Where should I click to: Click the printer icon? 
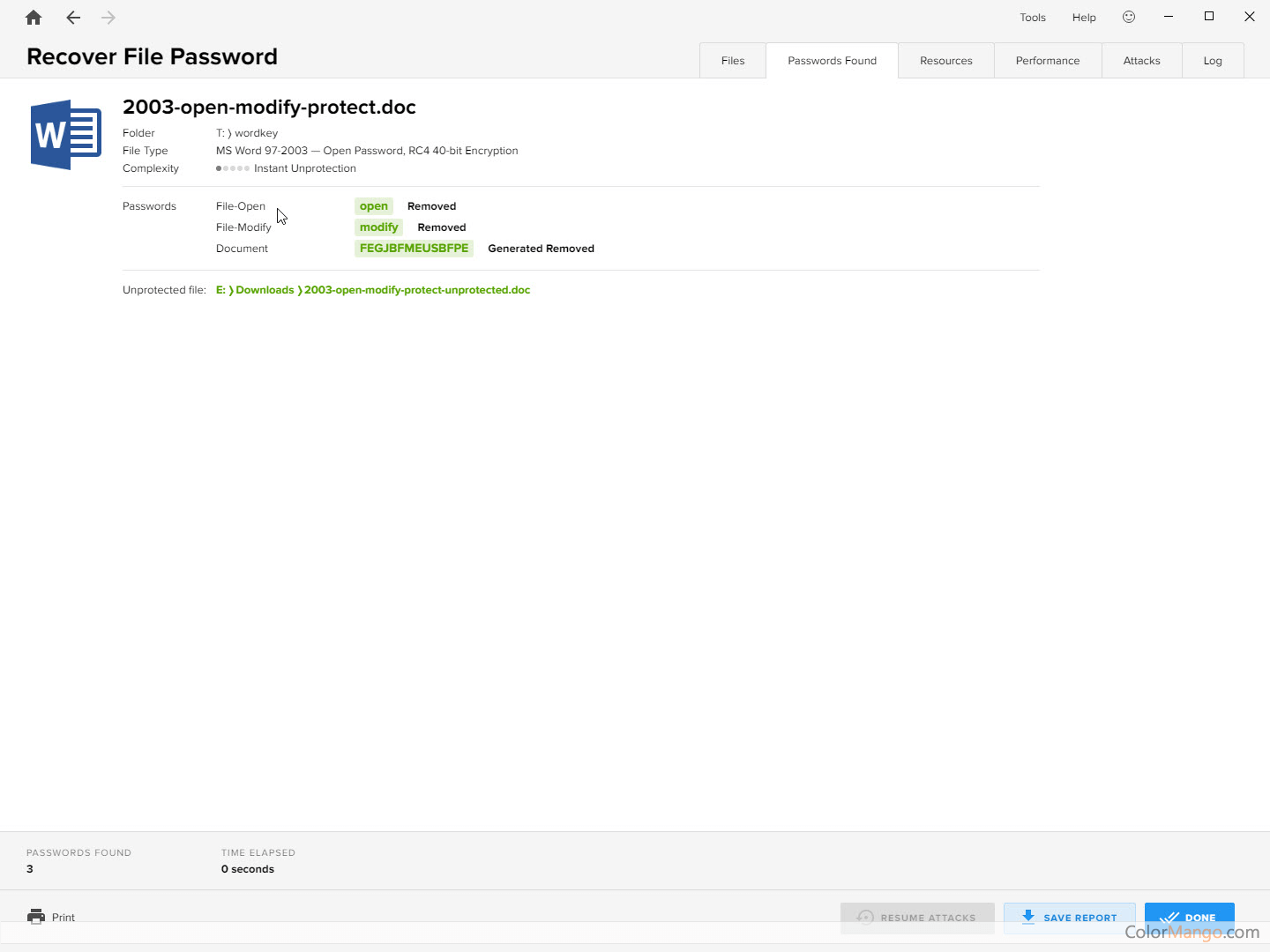point(36,917)
